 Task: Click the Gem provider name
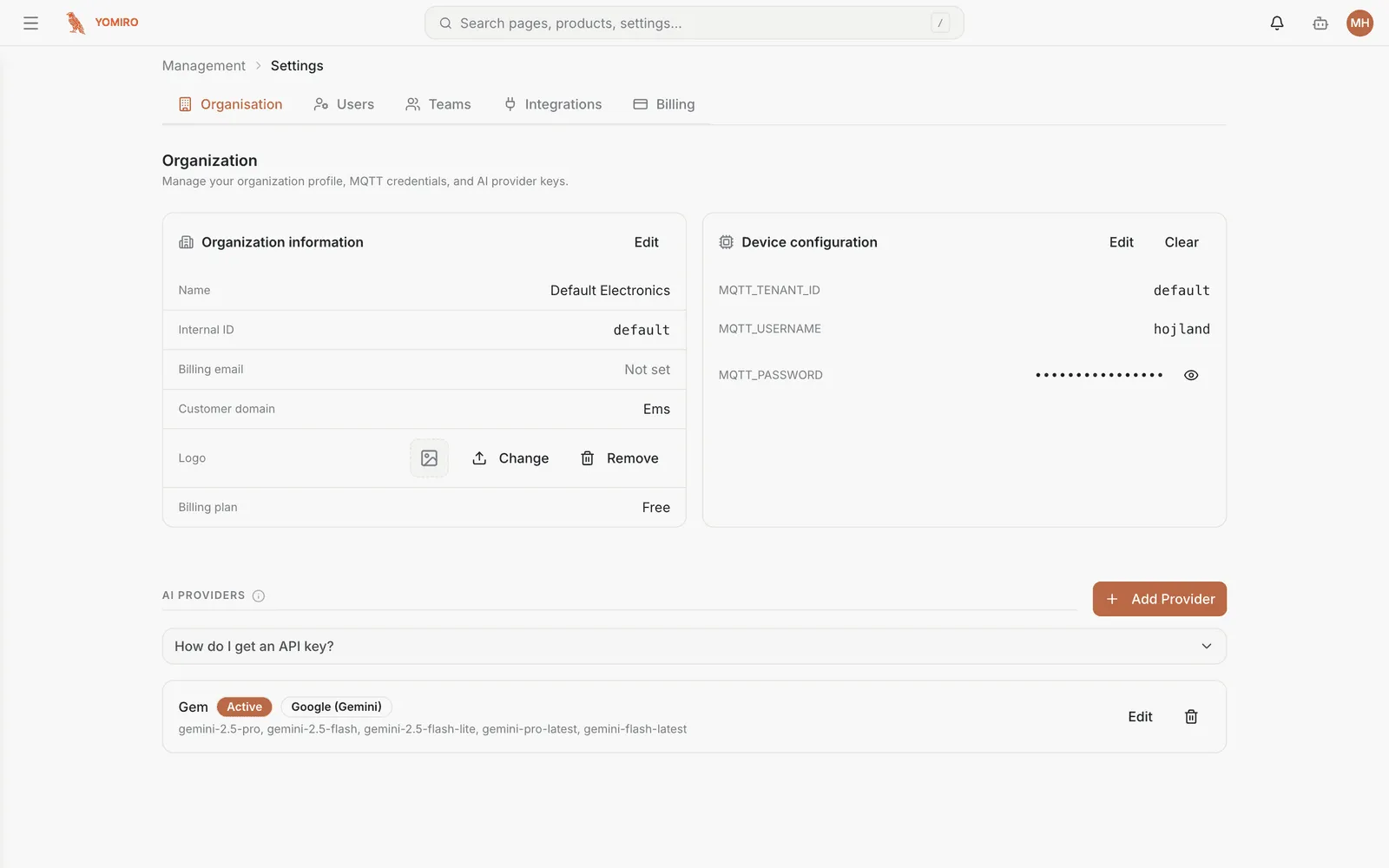pyautogui.click(x=193, y=707)
